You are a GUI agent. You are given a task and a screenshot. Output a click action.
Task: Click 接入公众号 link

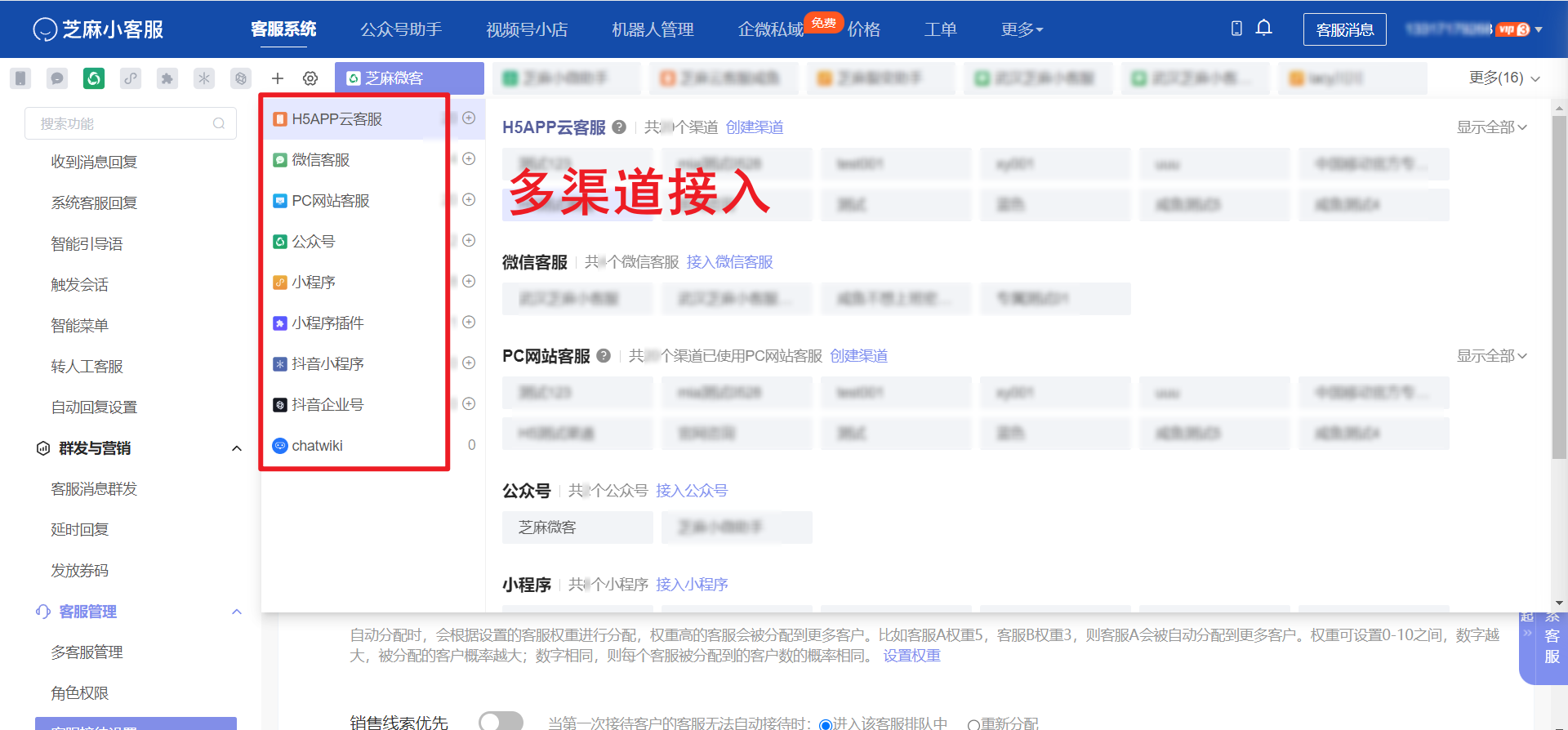point(691,490)
